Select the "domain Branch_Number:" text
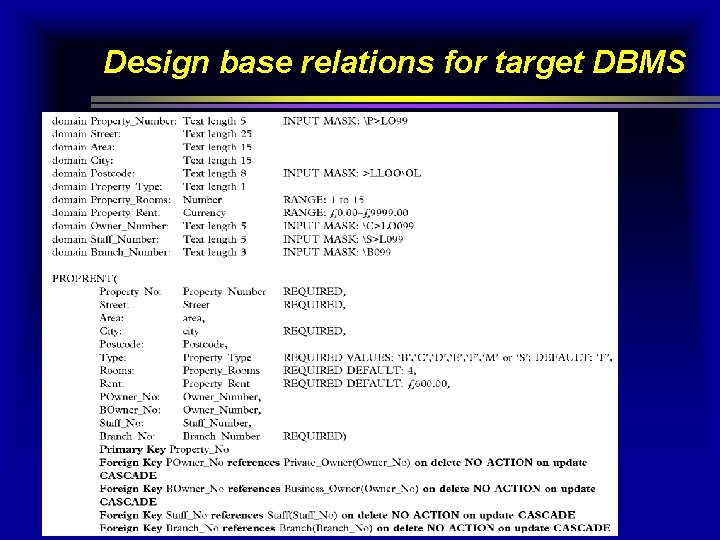The image size is (720, 540). click(111, 253)
